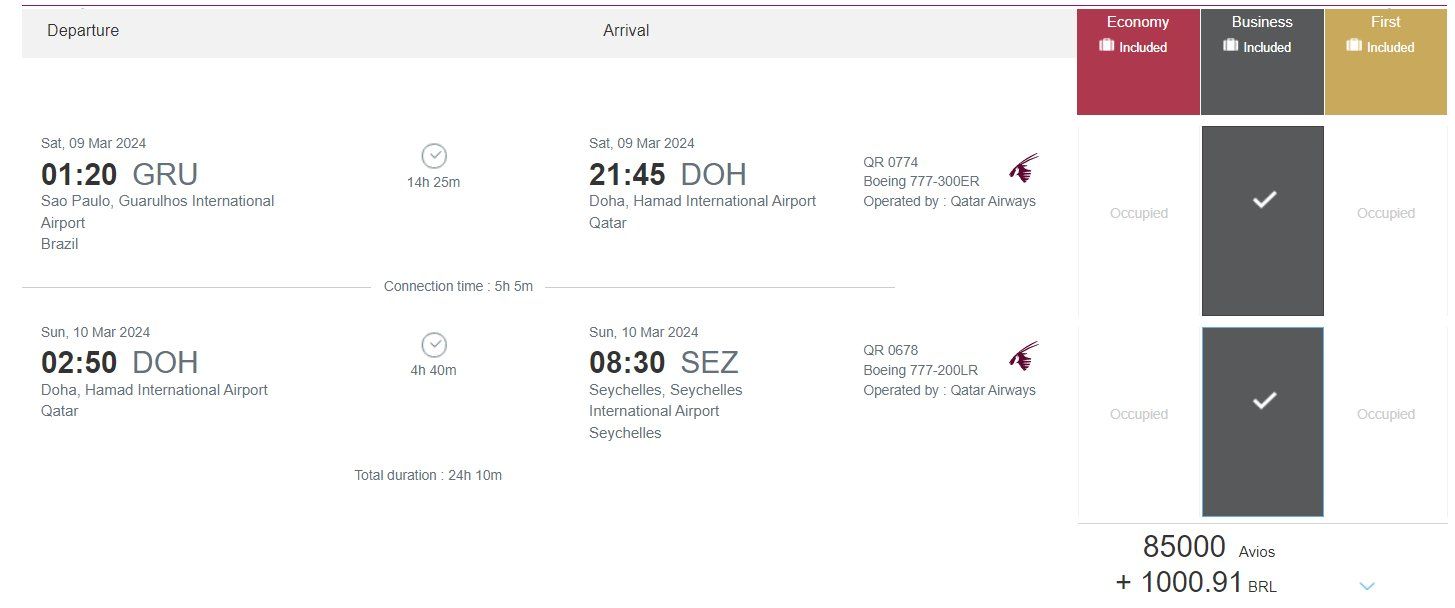Screen dimensions: 1455x608
Task: Click the baggage icon in First header
Action: pos(1354,46)
